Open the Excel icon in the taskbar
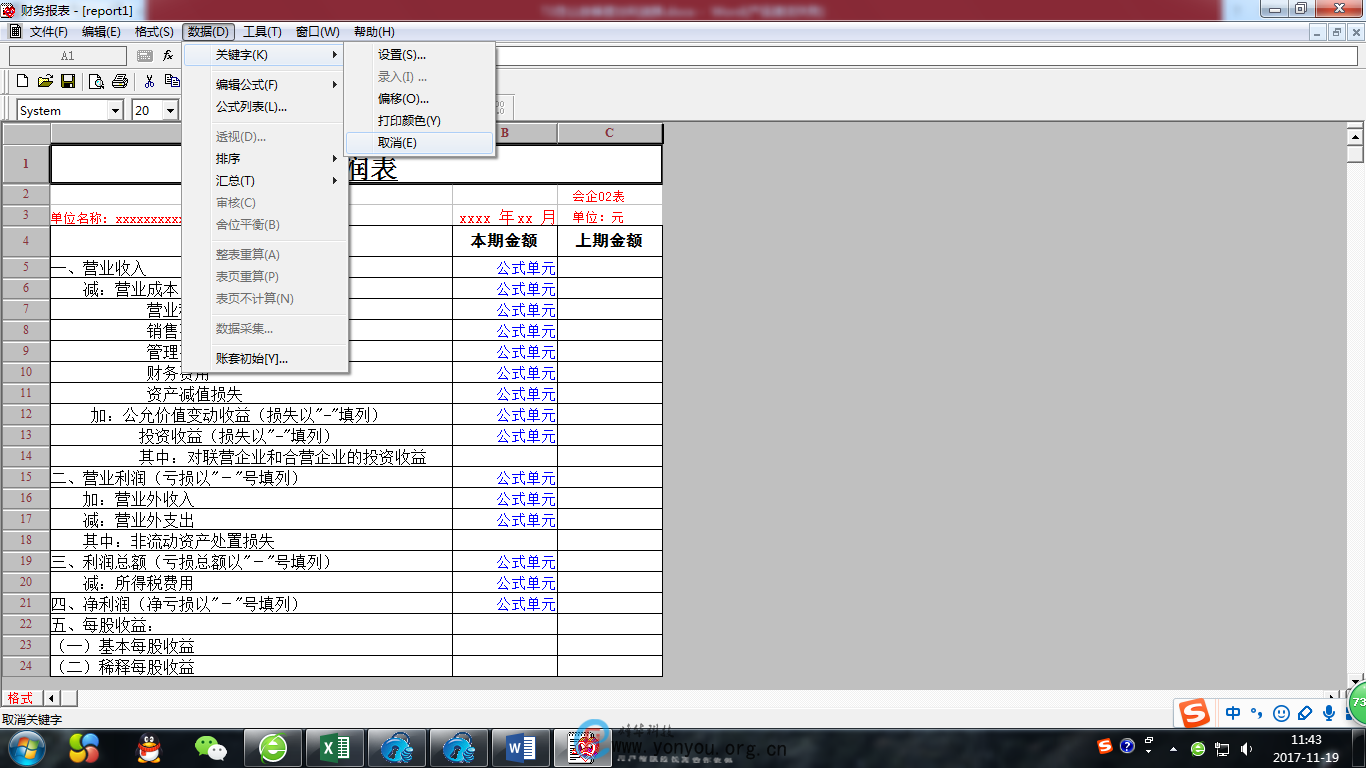 (335, 747)
